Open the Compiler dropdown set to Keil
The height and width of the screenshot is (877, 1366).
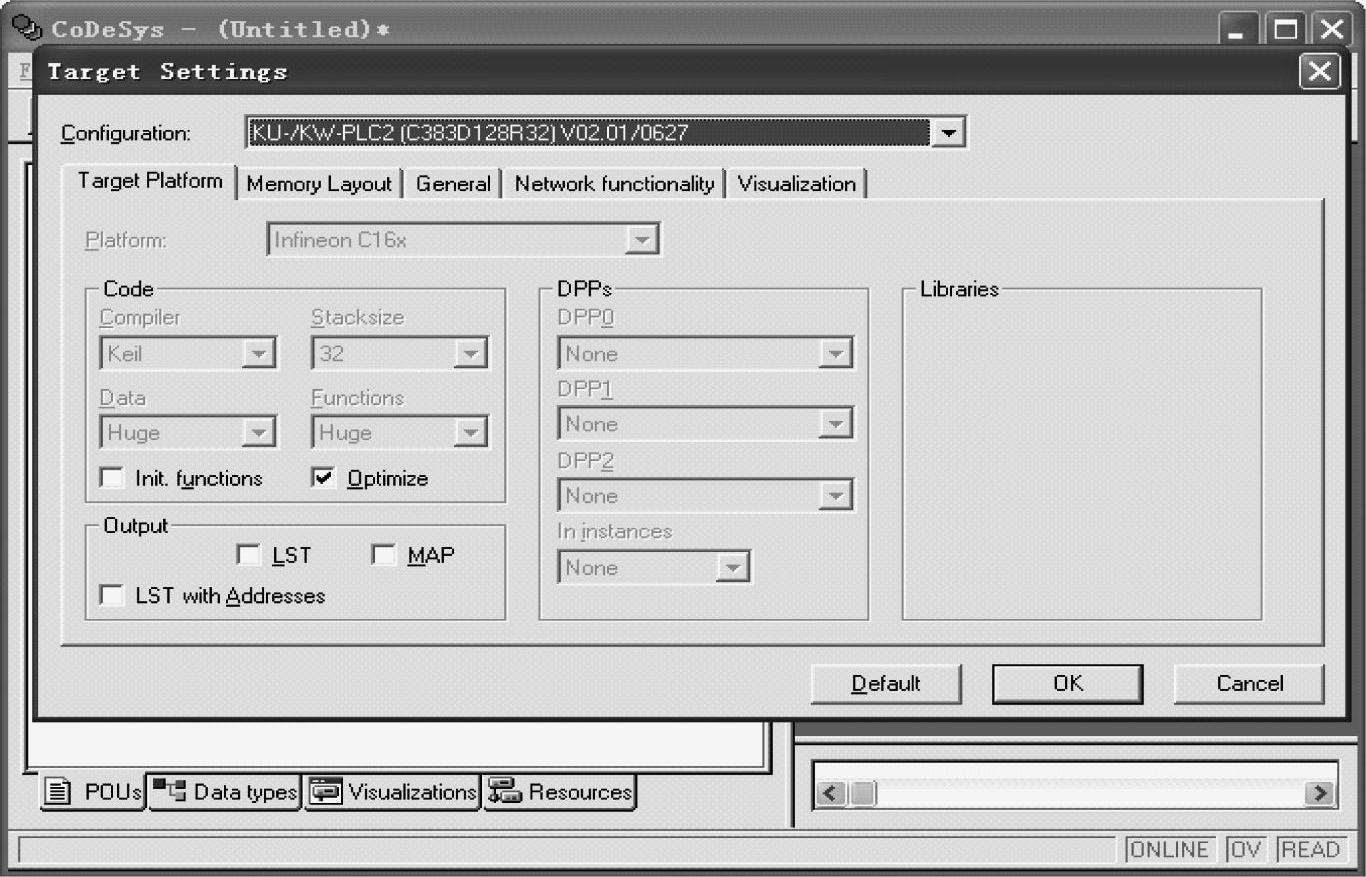(x=259, y=354)
